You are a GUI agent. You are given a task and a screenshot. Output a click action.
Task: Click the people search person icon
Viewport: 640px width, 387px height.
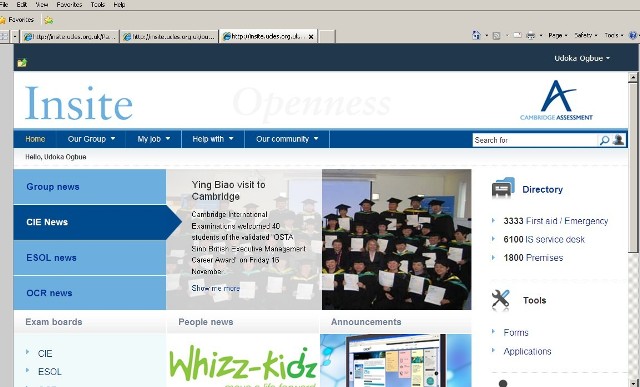pyautogui.click(x=618, y=140)
